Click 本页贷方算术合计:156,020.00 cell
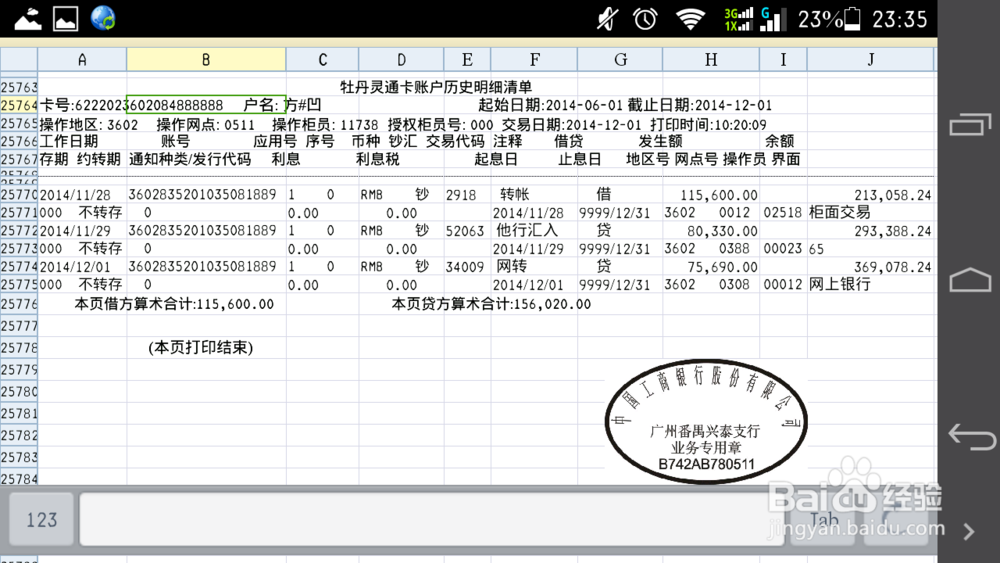This screenshot has width=1000, height=563. [491, 304]
